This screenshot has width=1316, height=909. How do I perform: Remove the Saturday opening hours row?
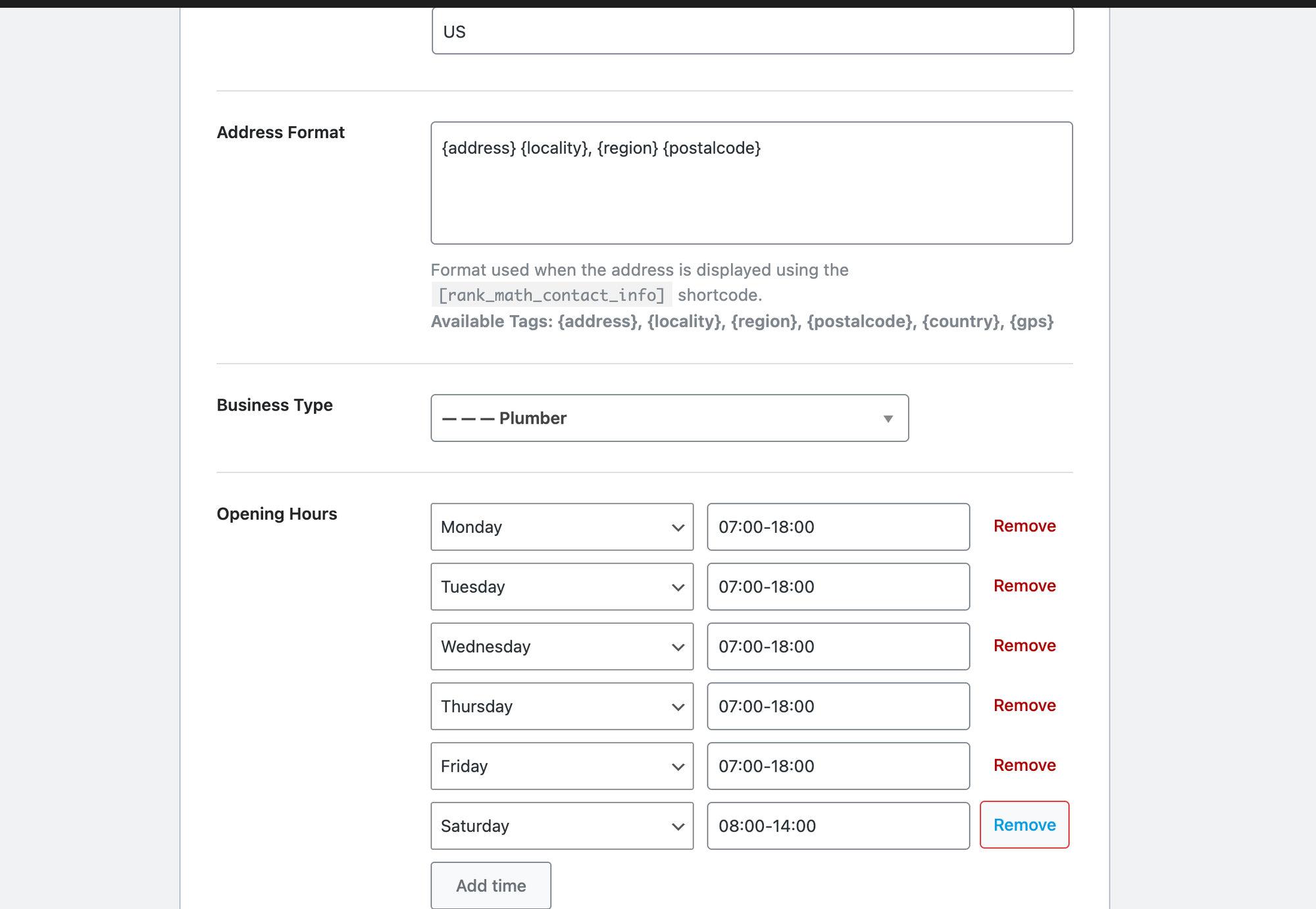1025,825
